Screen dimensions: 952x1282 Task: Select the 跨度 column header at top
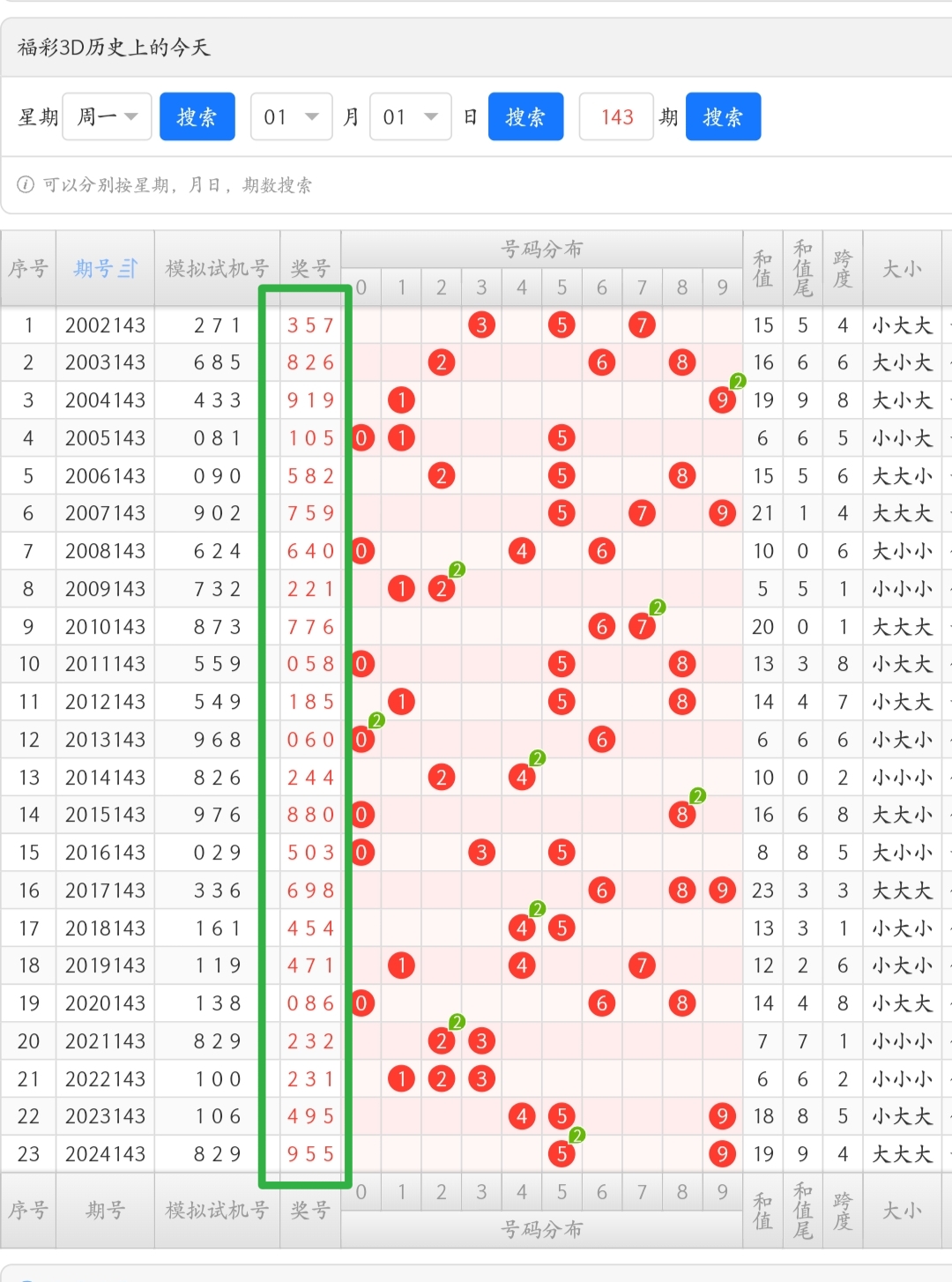(x=843, y=268)
